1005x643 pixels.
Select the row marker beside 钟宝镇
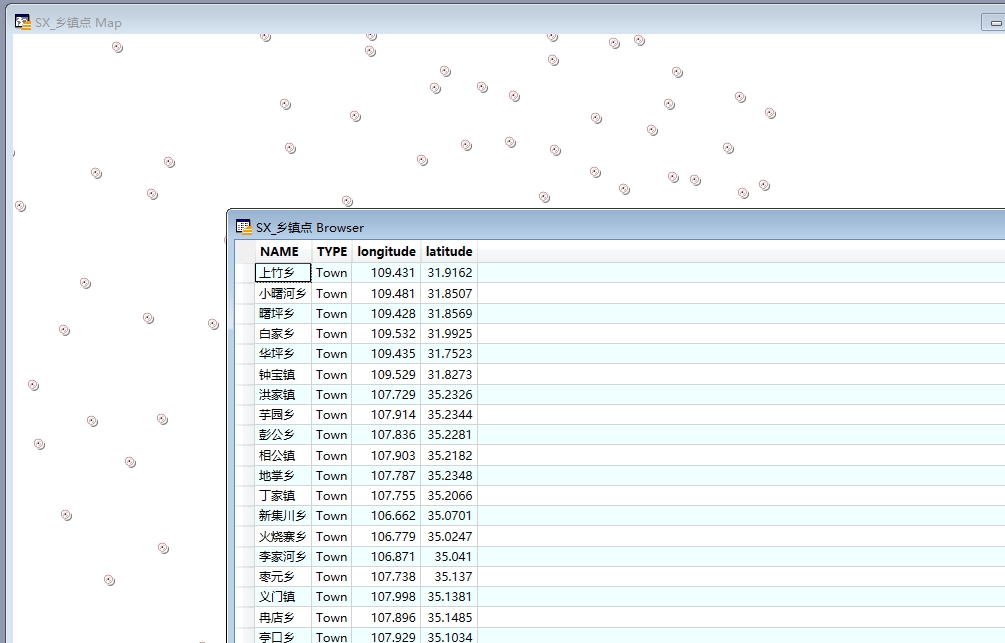click(244, 374)
